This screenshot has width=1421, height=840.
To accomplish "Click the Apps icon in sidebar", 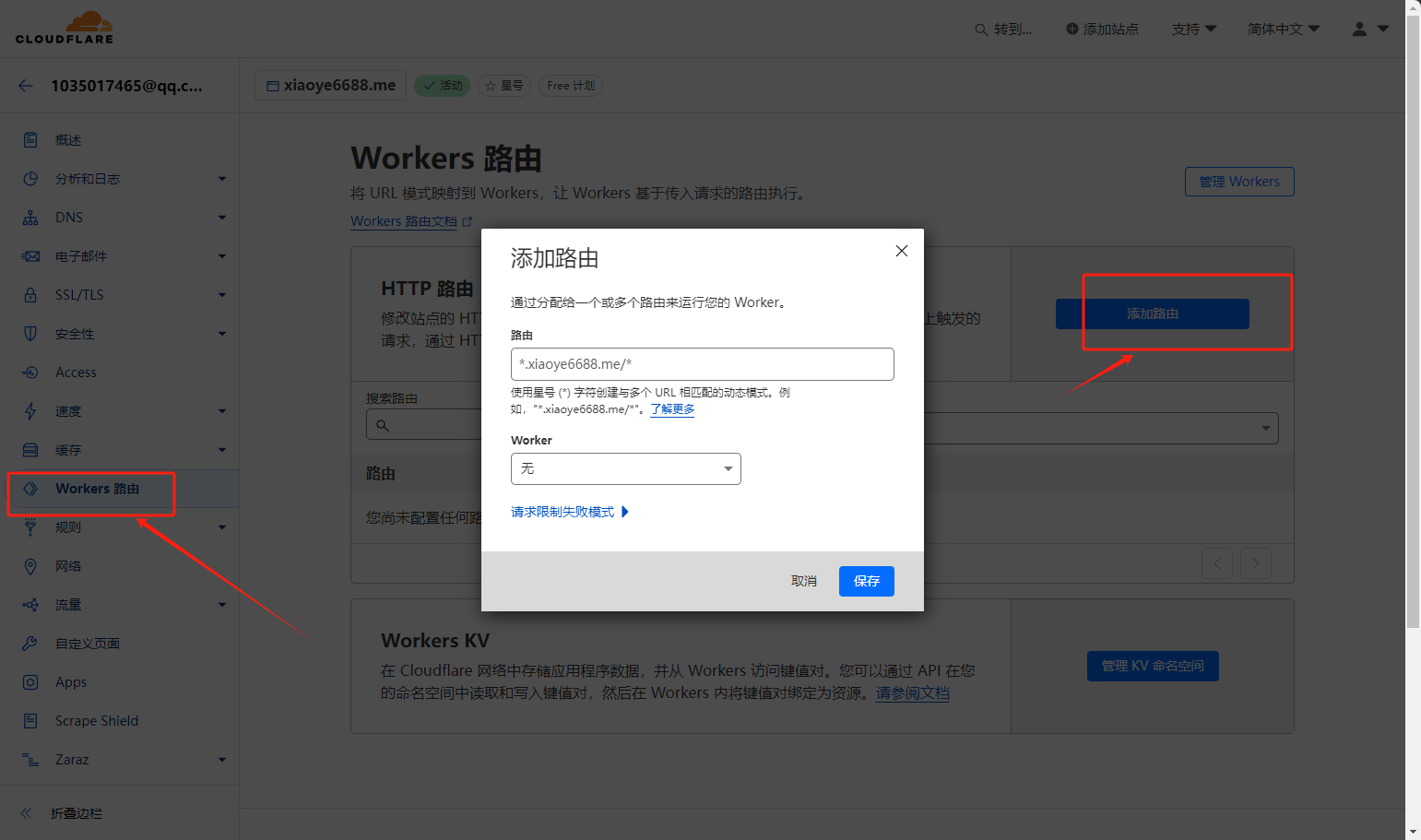I will point(30,682).
